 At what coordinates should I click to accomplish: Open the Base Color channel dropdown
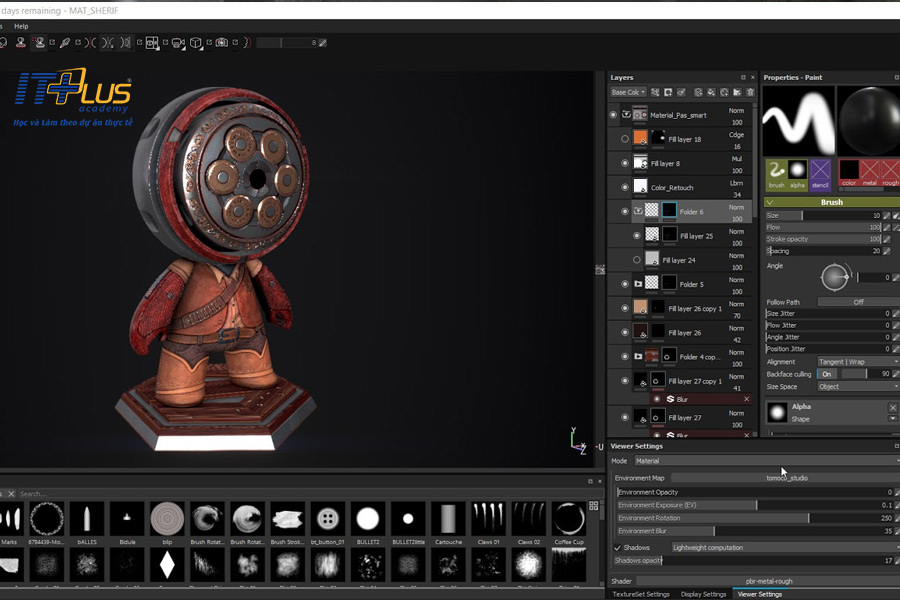point(628,92)
